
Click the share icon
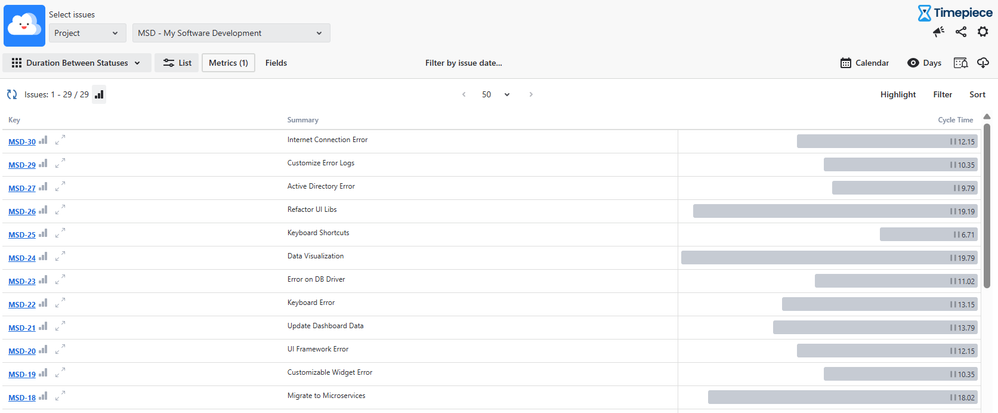[961, 32]
